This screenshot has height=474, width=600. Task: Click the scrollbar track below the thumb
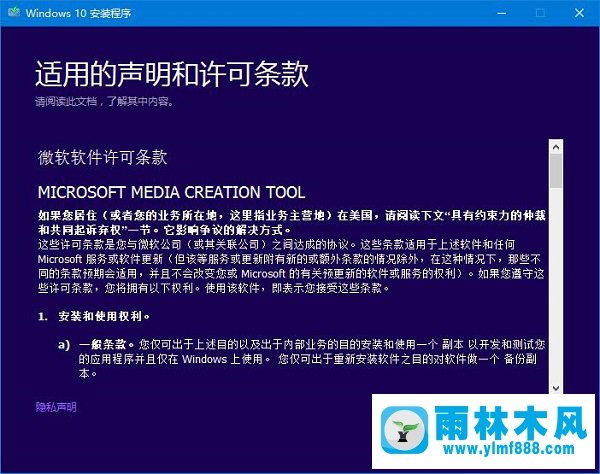[x=556, y=284]
